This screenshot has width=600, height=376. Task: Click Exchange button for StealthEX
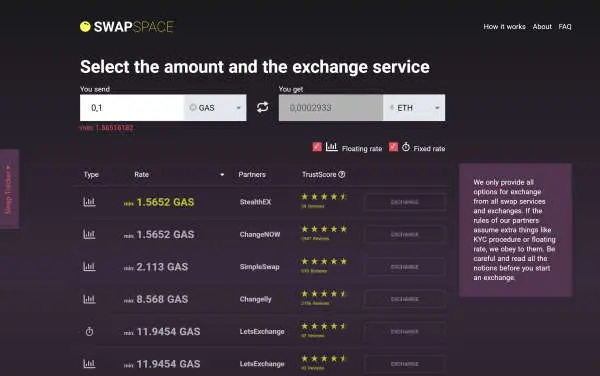click(x=405, y=202)
